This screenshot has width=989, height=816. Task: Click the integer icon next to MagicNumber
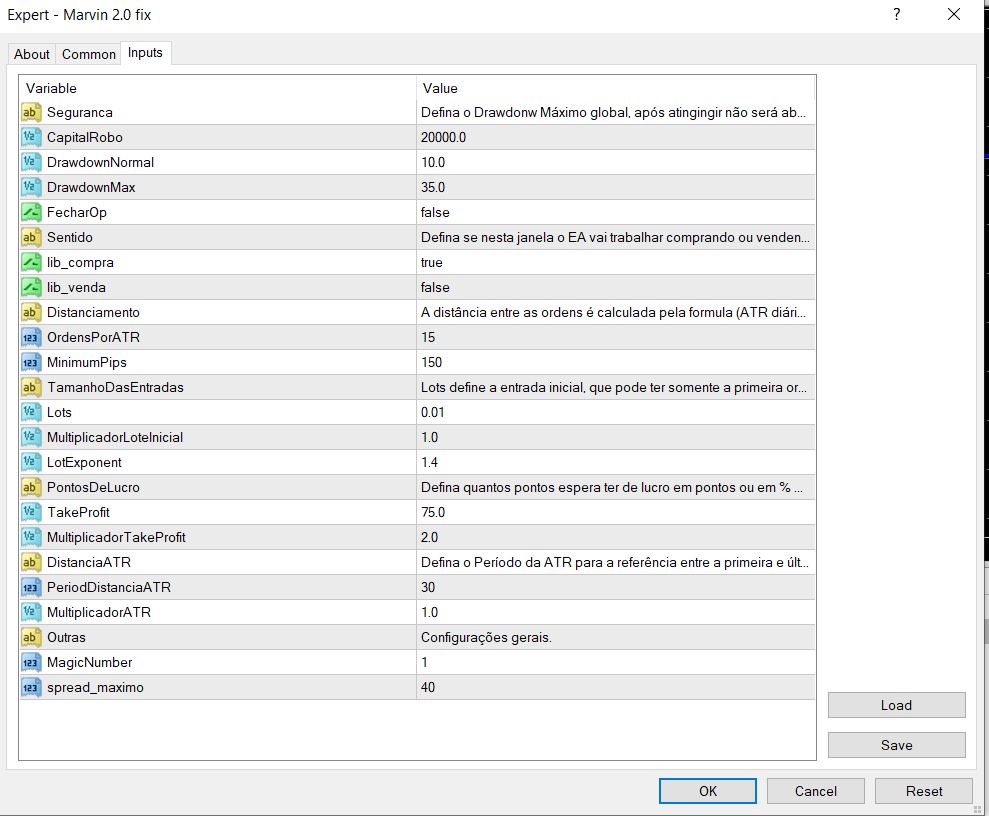pos(30,662)
